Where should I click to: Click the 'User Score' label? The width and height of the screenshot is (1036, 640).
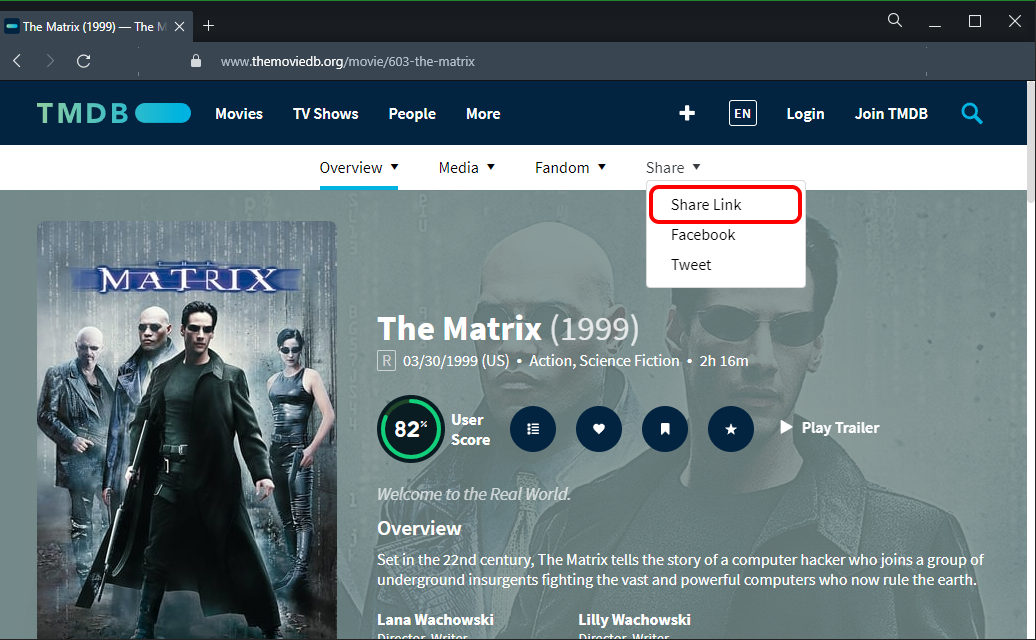pos(470,430)
